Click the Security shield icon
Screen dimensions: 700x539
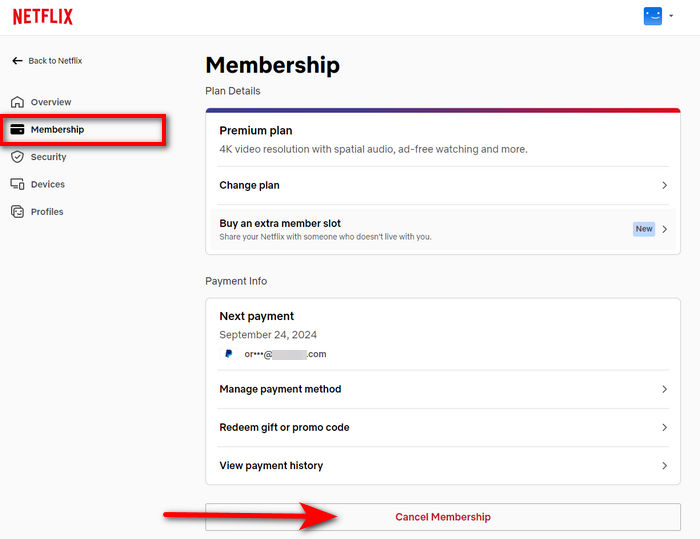click(17, 157)
